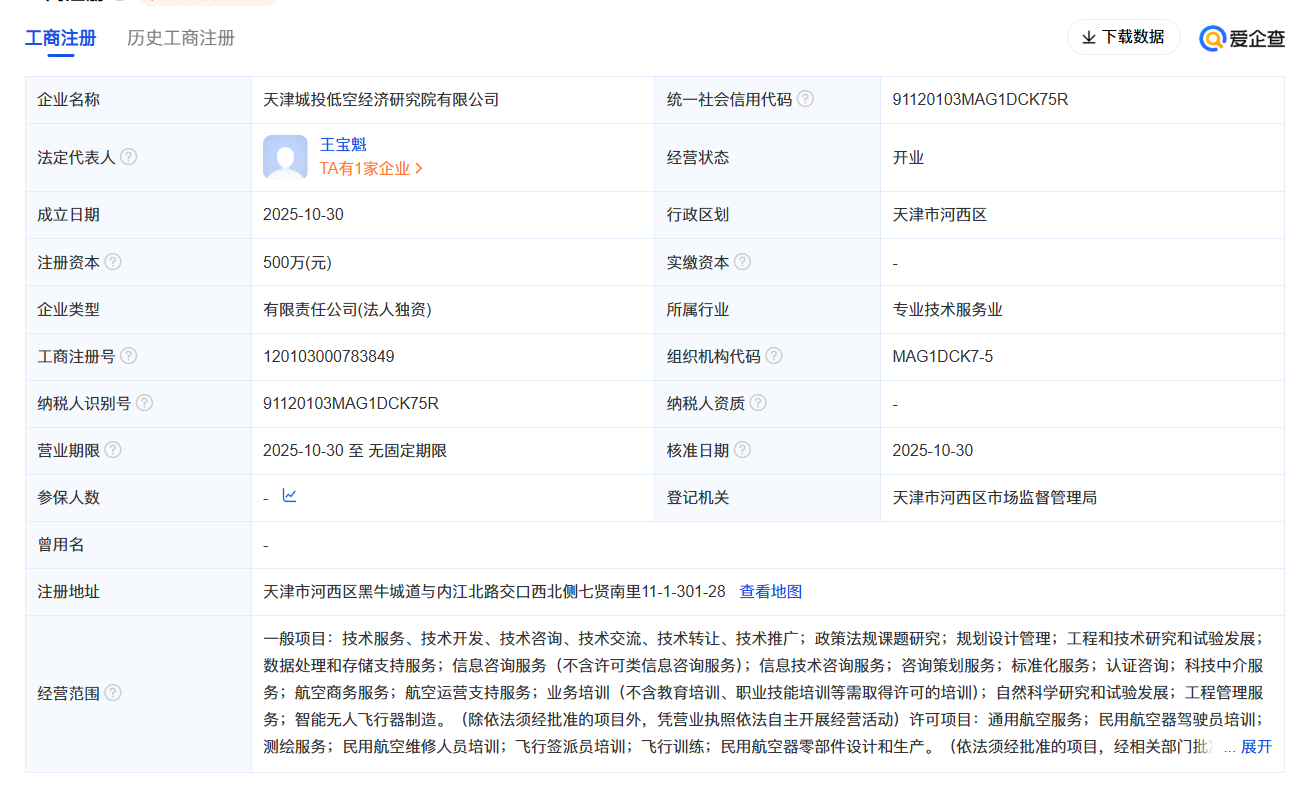Open 查看地图 link for registered address
The image size is (1310, 805).
(x=770, y=591)
